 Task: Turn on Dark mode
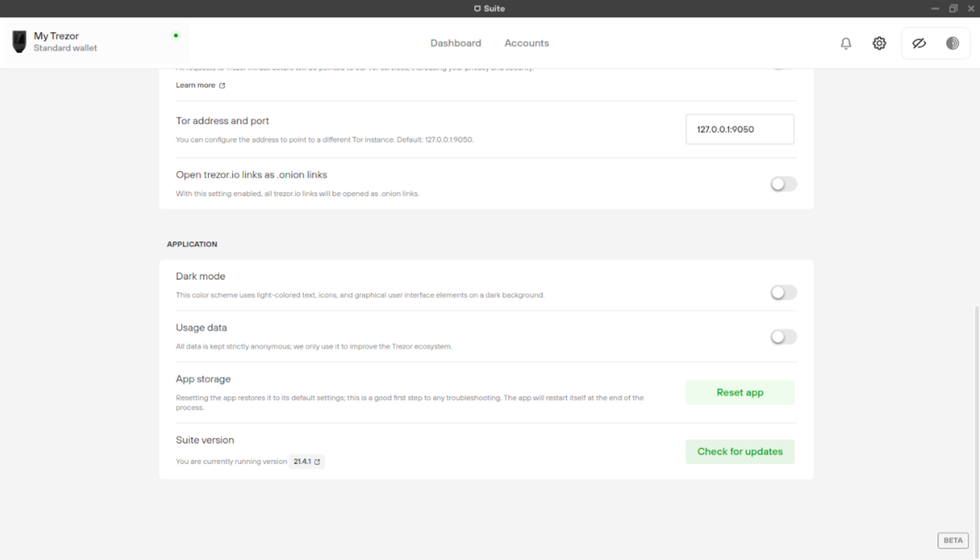[783, 293]
